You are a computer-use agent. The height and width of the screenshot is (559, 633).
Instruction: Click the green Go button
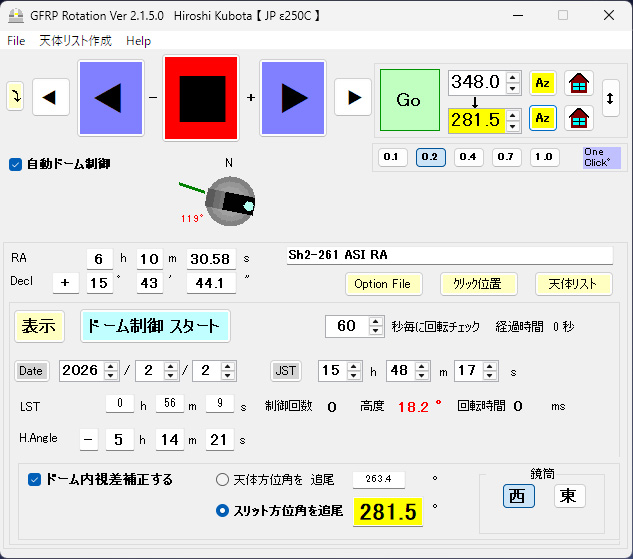pyautogui.click(x=409, y=99)
